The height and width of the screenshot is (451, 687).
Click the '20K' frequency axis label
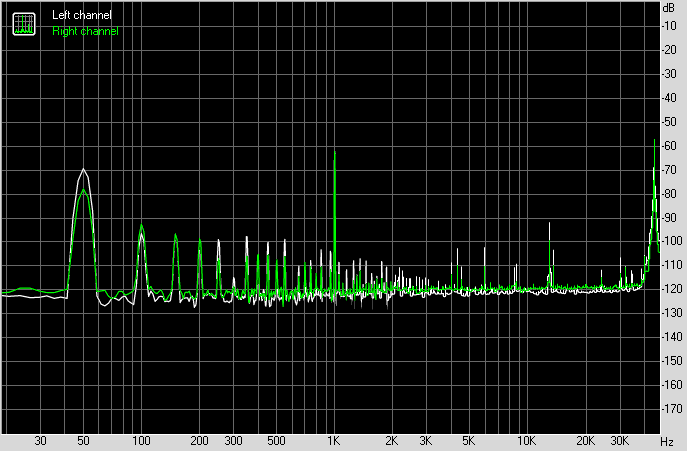[585, 440]
